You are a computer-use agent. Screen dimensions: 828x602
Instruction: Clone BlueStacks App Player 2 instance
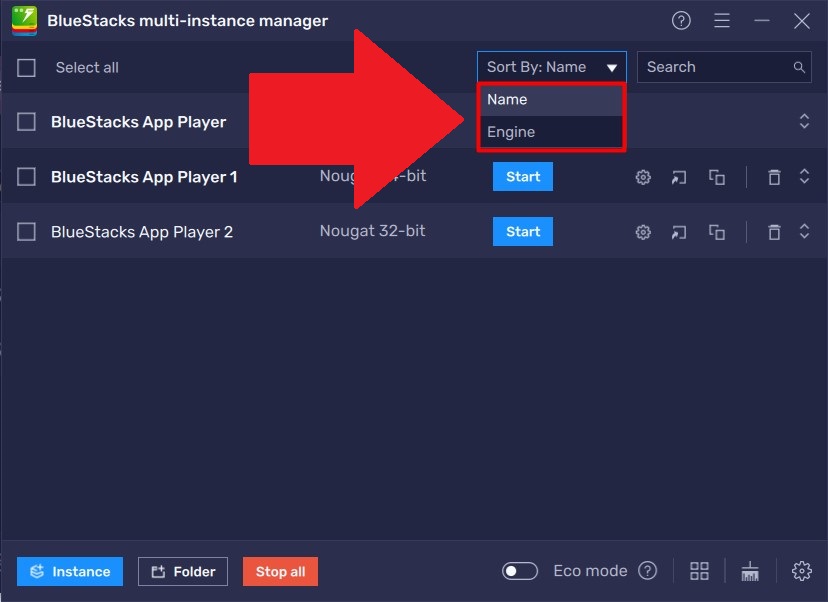click(x=717, y=232)
